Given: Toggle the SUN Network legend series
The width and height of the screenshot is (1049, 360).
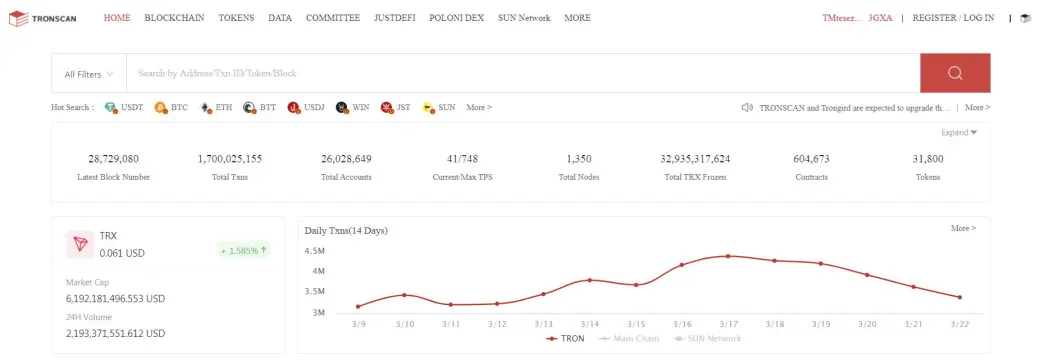Looking at the screenshot, I should (x=706, y=339).
